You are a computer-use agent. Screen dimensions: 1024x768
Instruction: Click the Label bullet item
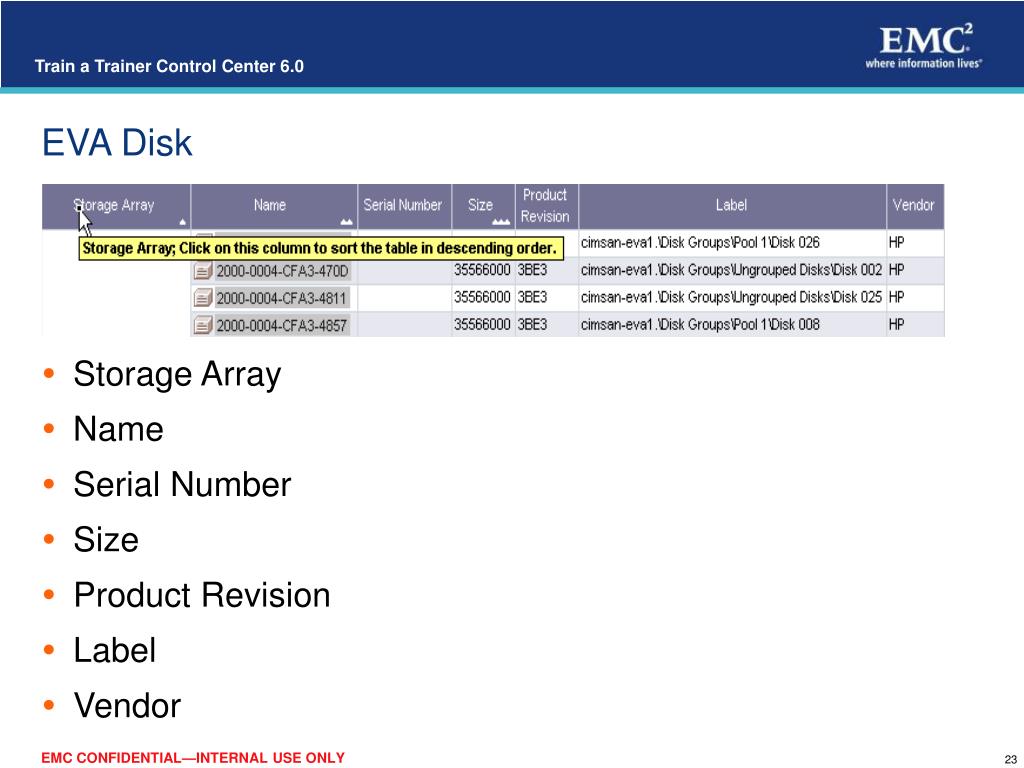(x=114, y=650)
